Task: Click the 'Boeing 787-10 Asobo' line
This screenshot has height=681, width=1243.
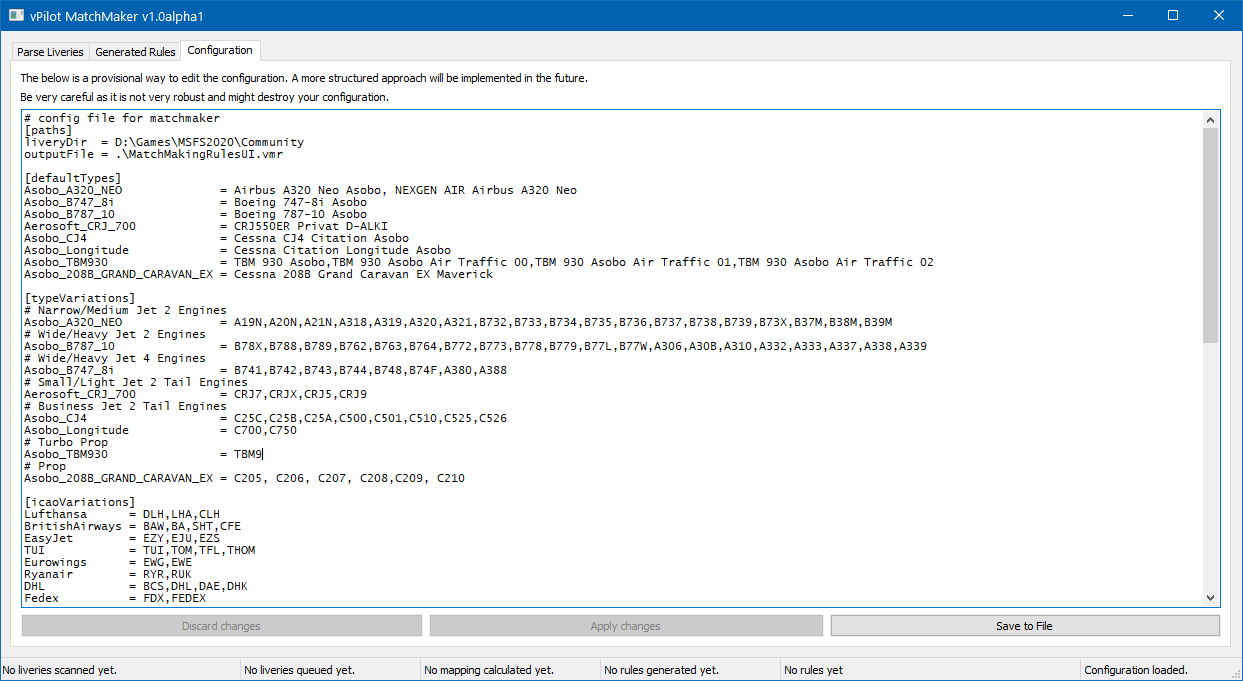Action: (x=196, y=214)
